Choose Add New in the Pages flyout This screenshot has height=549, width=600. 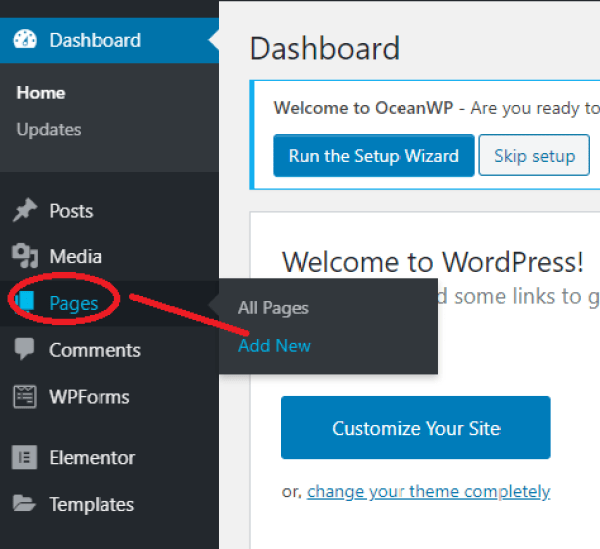tap(274, 346)
